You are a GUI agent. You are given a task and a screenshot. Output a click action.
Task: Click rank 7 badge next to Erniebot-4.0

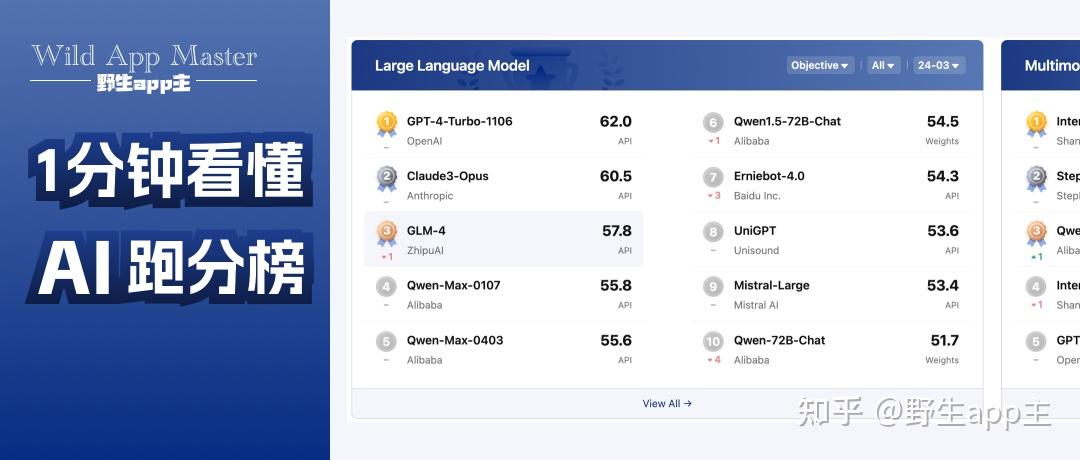click(x=713, y=178)
